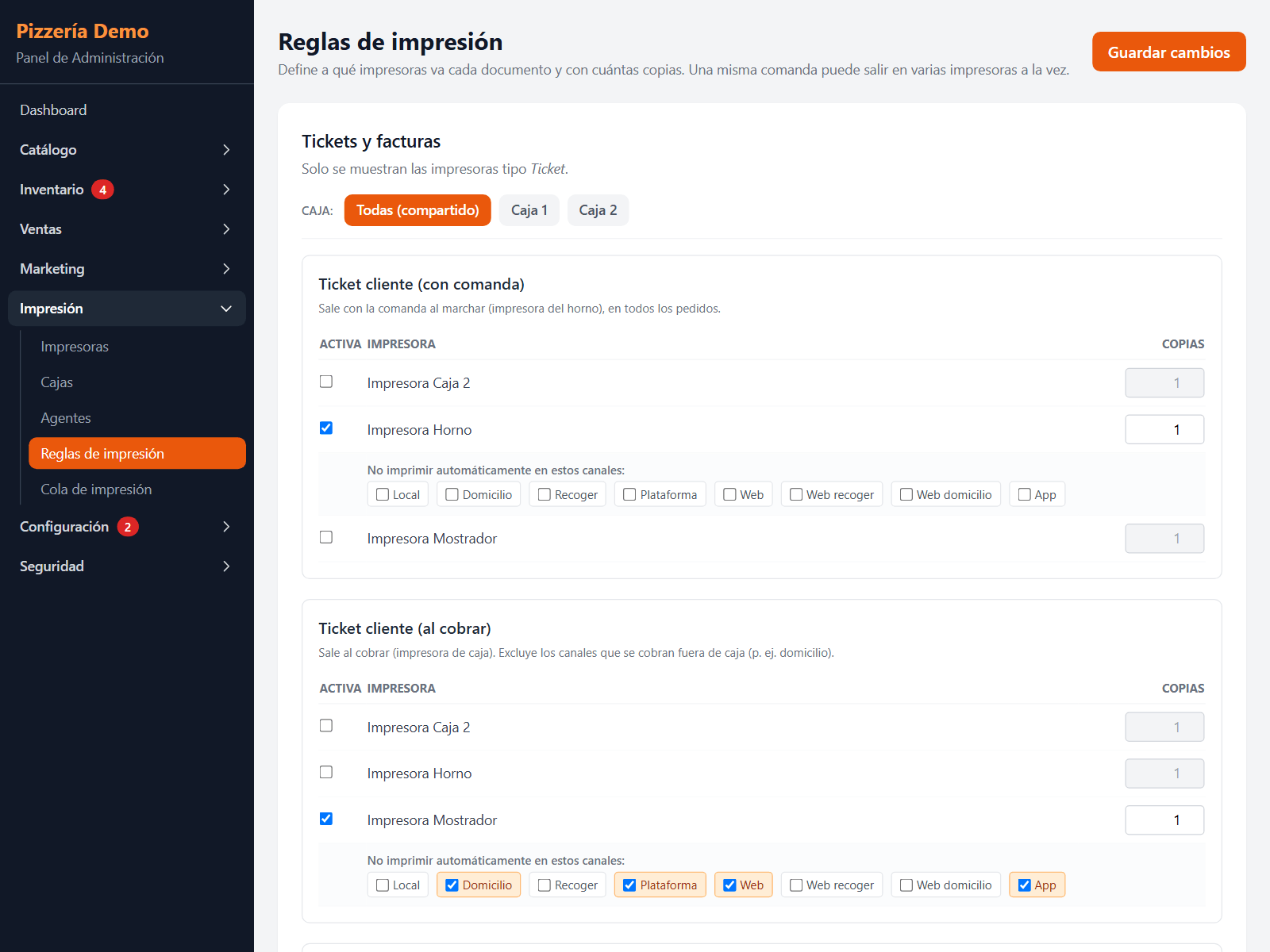The height and width of the screenshot is (952, 1270).
Task: Enable Impresora Mostrador for con comanda ticket
Action: tap(326, 537)
